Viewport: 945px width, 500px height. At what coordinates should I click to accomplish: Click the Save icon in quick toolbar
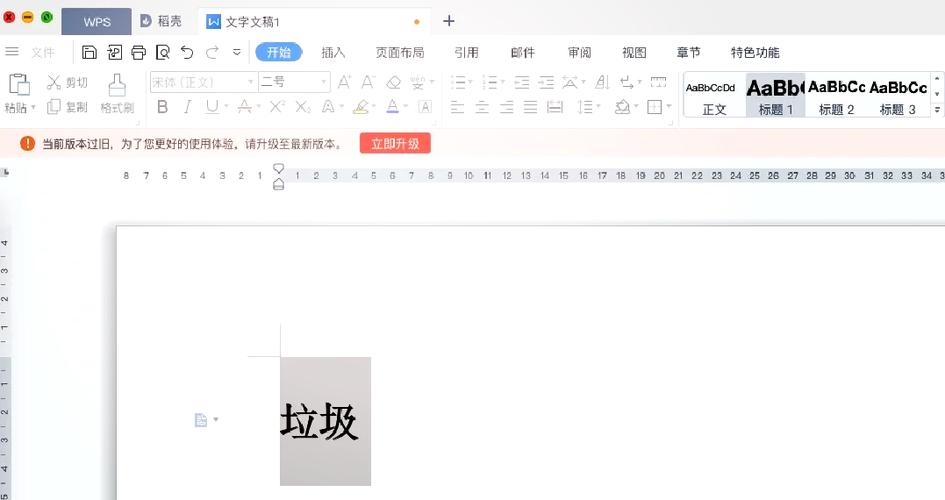tap(89, 52)
